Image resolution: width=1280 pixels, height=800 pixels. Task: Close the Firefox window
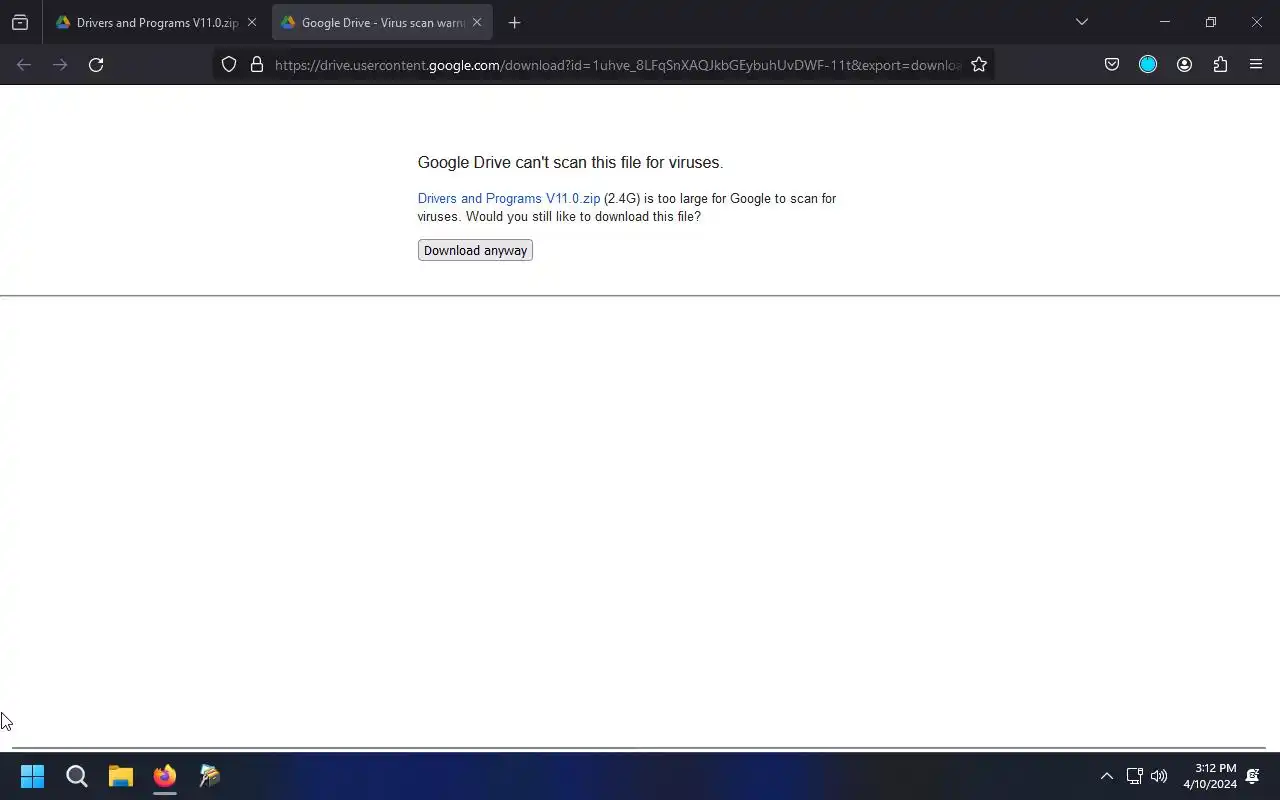point(1256,22)
